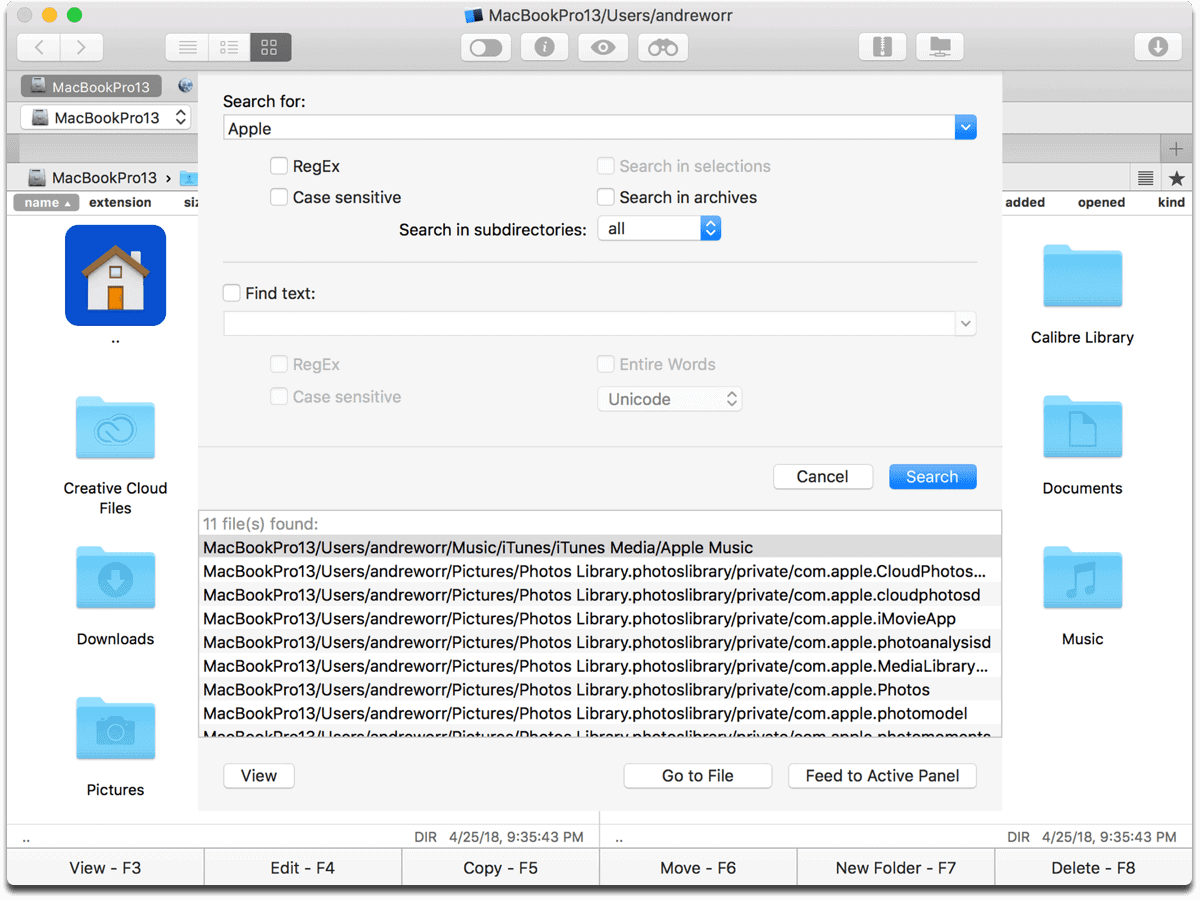
Task: Toggle the Entire Words checkbox
Action: (x=605, y=365)
